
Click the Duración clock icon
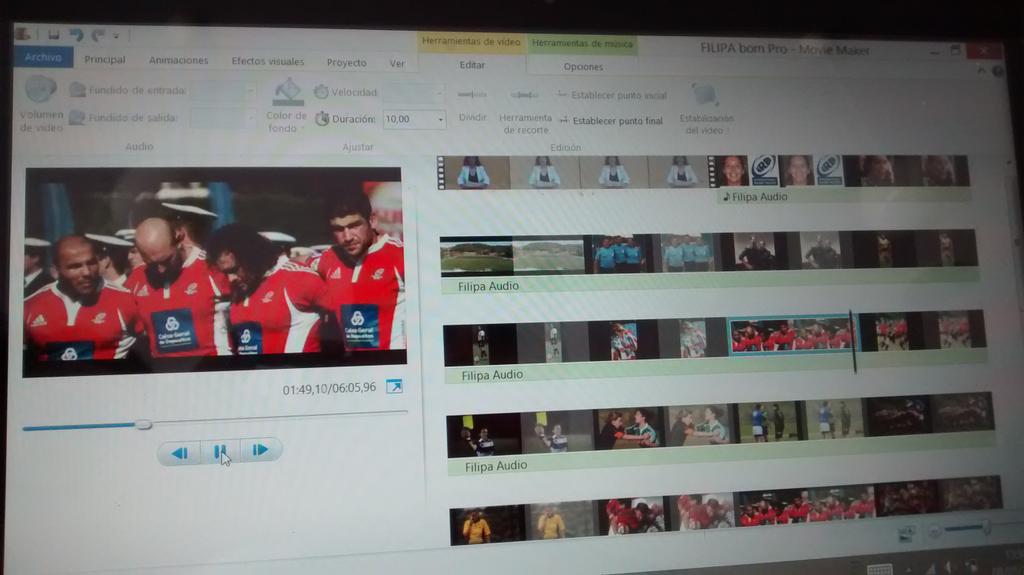coord(322,119)
